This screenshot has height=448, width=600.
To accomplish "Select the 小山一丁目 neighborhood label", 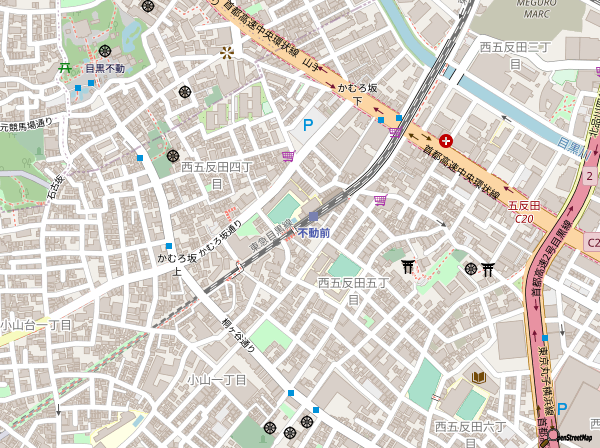I will click(x=217, y=380).
